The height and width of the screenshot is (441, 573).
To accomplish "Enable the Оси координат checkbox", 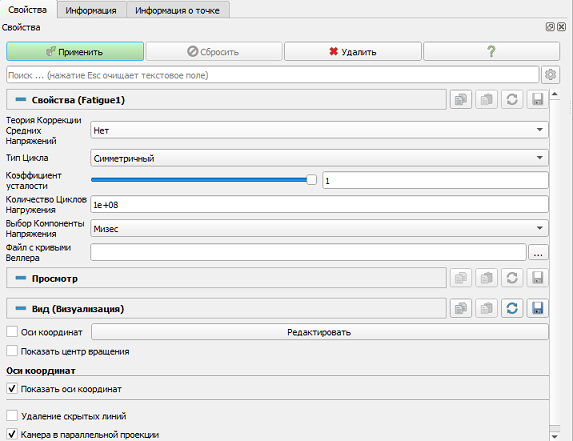I will pyautogui.click(x=12, y=332).
